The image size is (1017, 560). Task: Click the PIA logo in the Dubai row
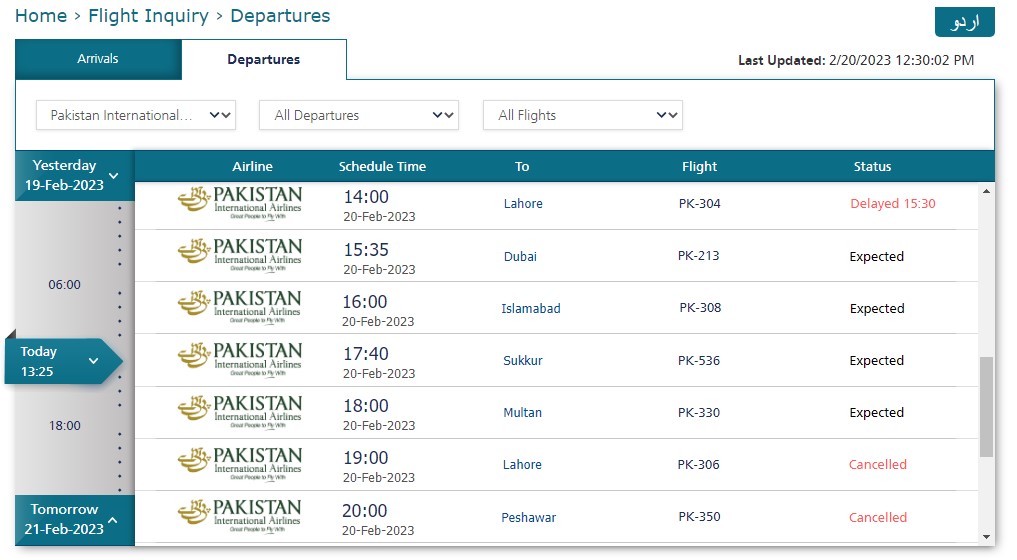(239, 255)
